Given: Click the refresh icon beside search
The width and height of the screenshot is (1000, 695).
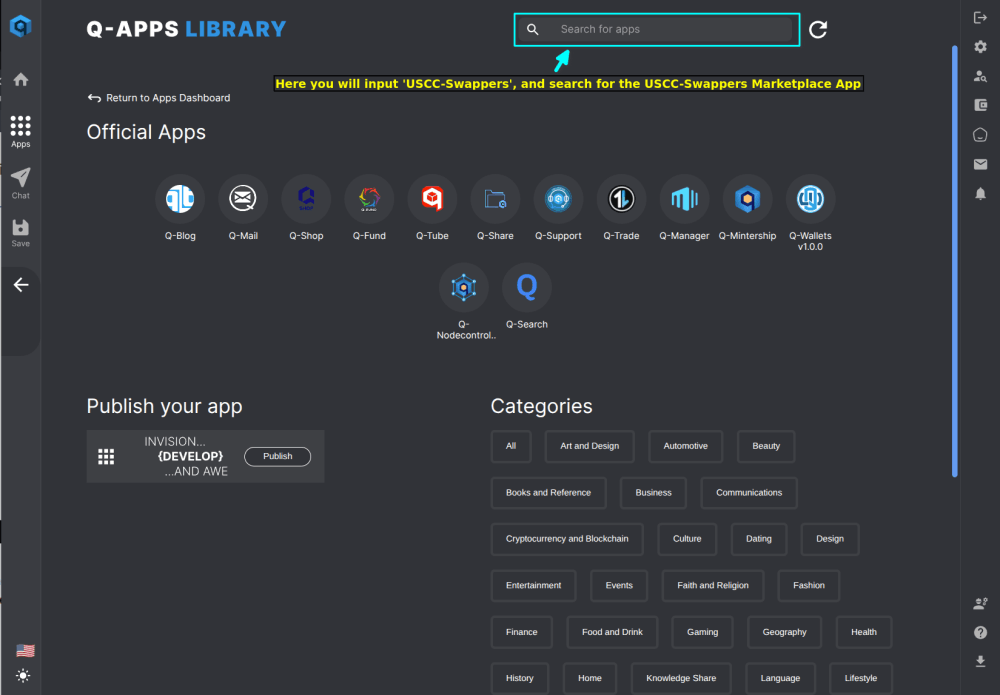Looking at the screenshot, I should [818, 30].
